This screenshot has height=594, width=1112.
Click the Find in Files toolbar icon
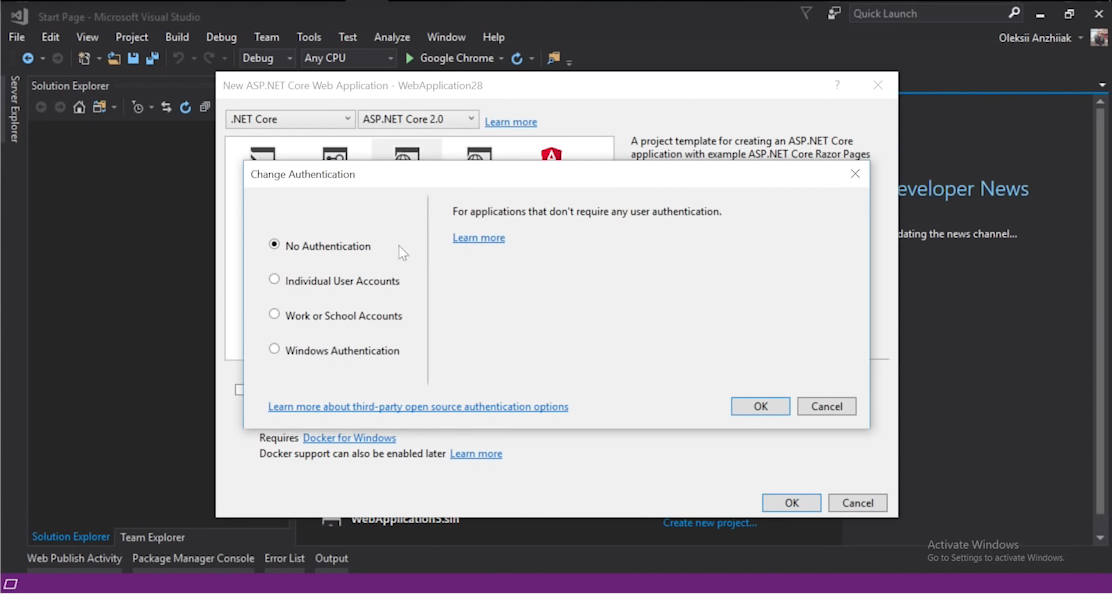click(x=554, y=58)
